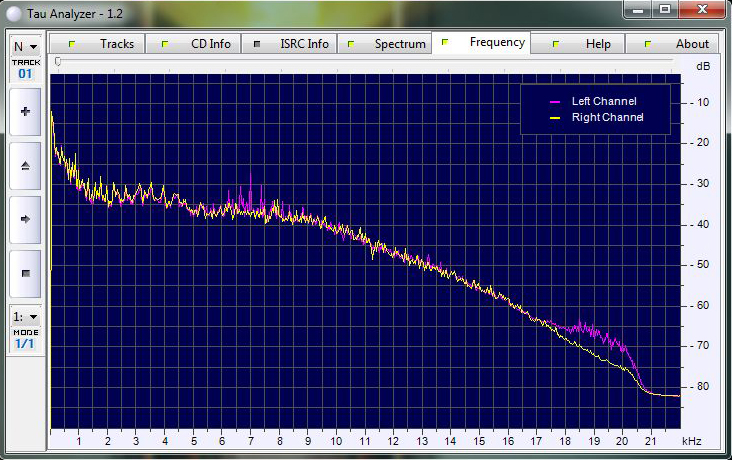Click the right arrow next button
This screenshot has height=460, width=732.
(25, 219)
